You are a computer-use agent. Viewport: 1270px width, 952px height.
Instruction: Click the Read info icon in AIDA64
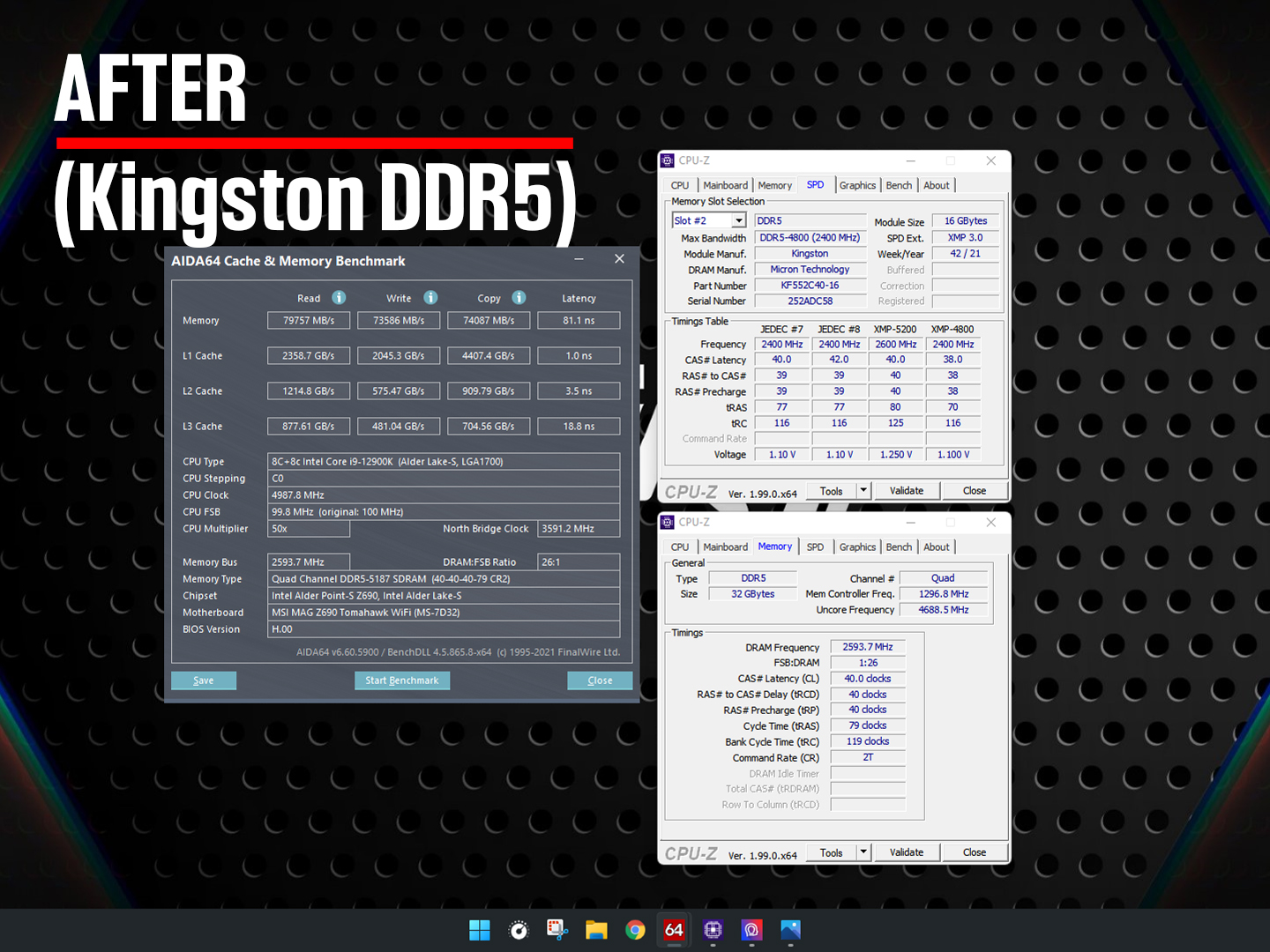point(339,298)
